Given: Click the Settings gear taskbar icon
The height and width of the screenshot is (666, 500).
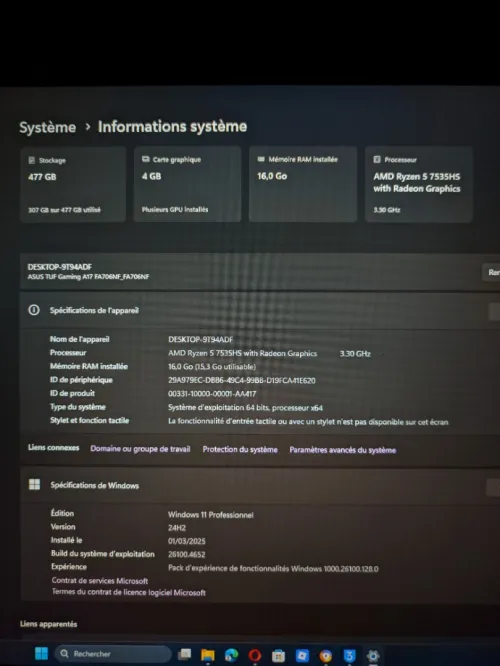Looking at the screenshot, I should [x=373, y=656].
